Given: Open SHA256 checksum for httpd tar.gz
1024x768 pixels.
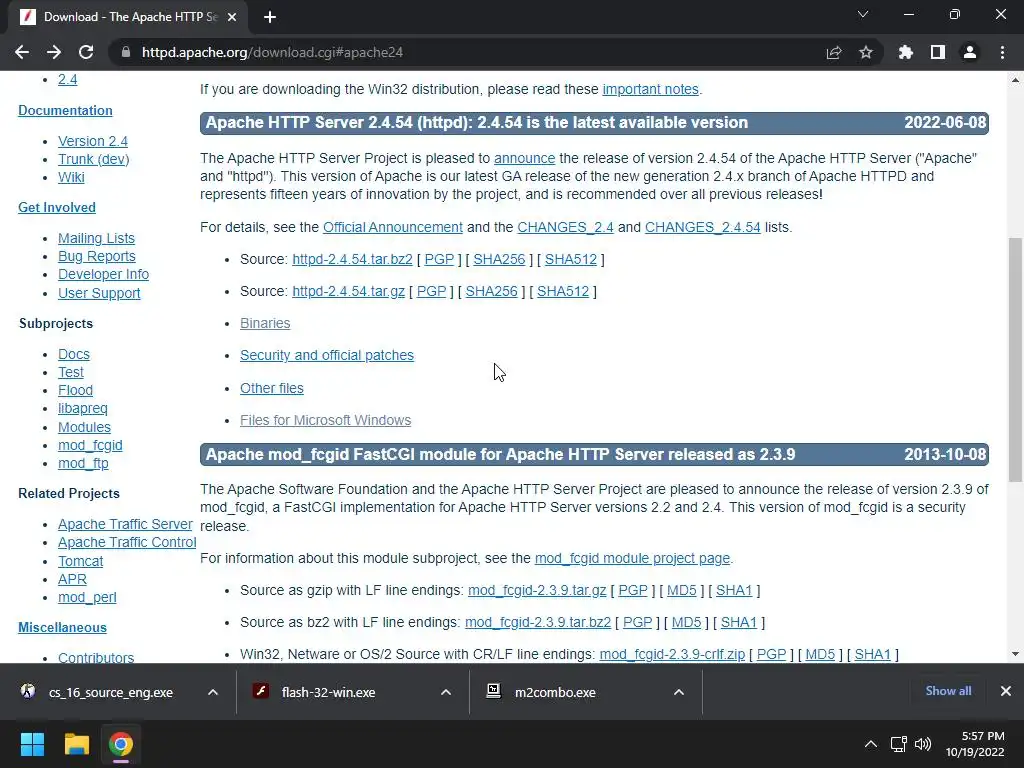Looking at the screenshot, I should 491,291.
